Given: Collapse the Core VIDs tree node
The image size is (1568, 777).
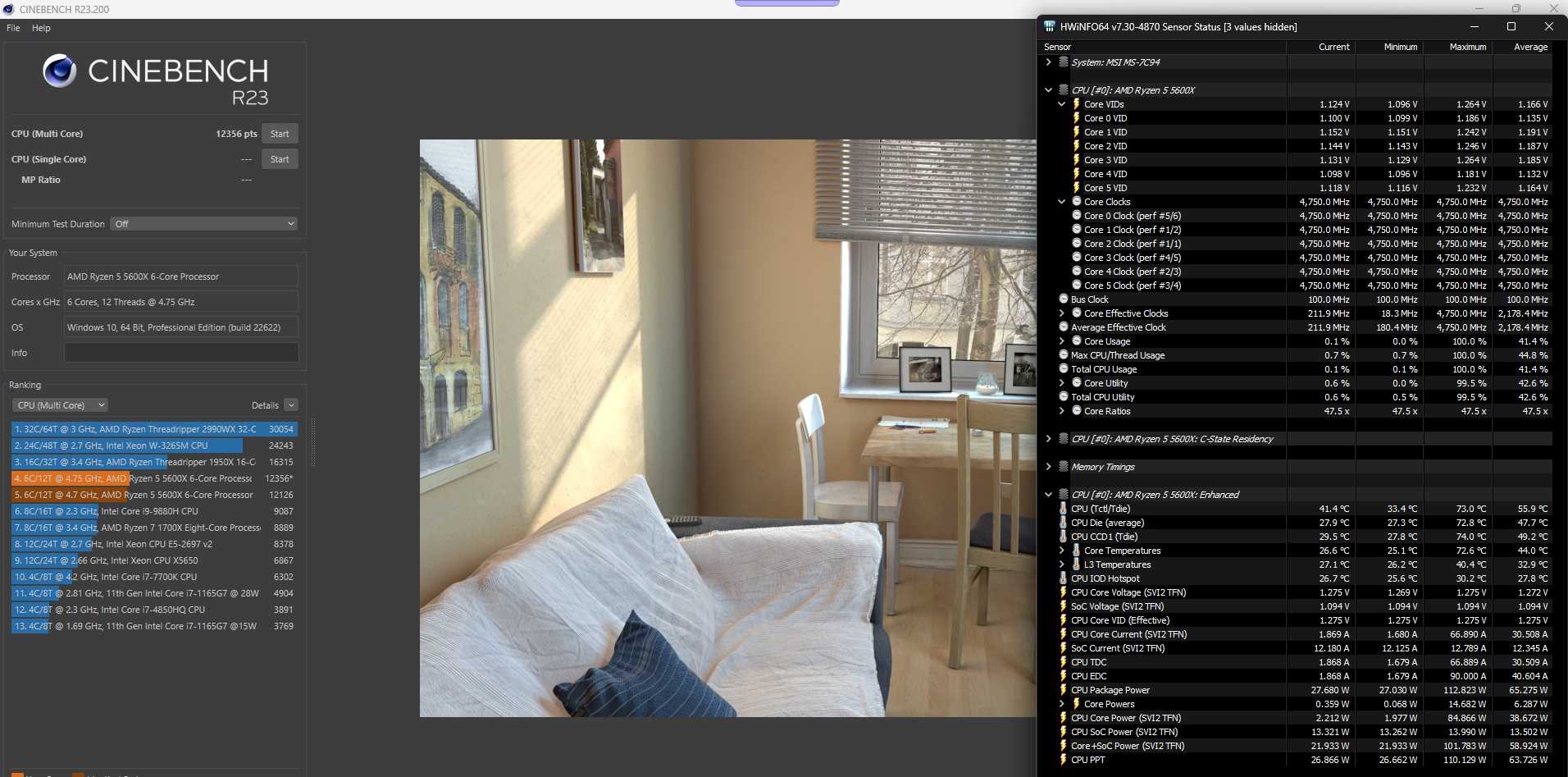Looking at the screenshot, I should pos(1062,104).
